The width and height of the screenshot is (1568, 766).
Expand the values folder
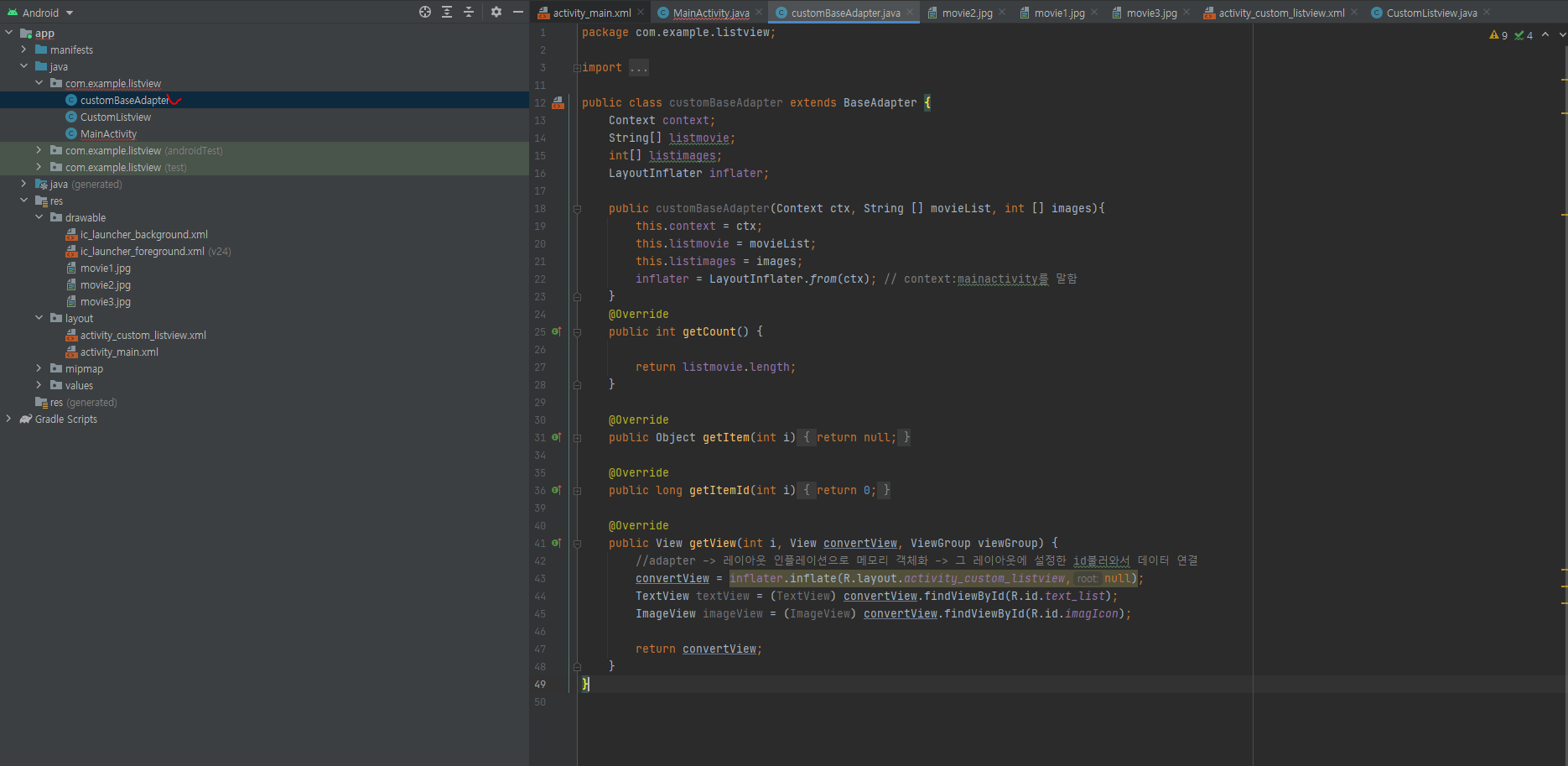(x=39, y=385)
